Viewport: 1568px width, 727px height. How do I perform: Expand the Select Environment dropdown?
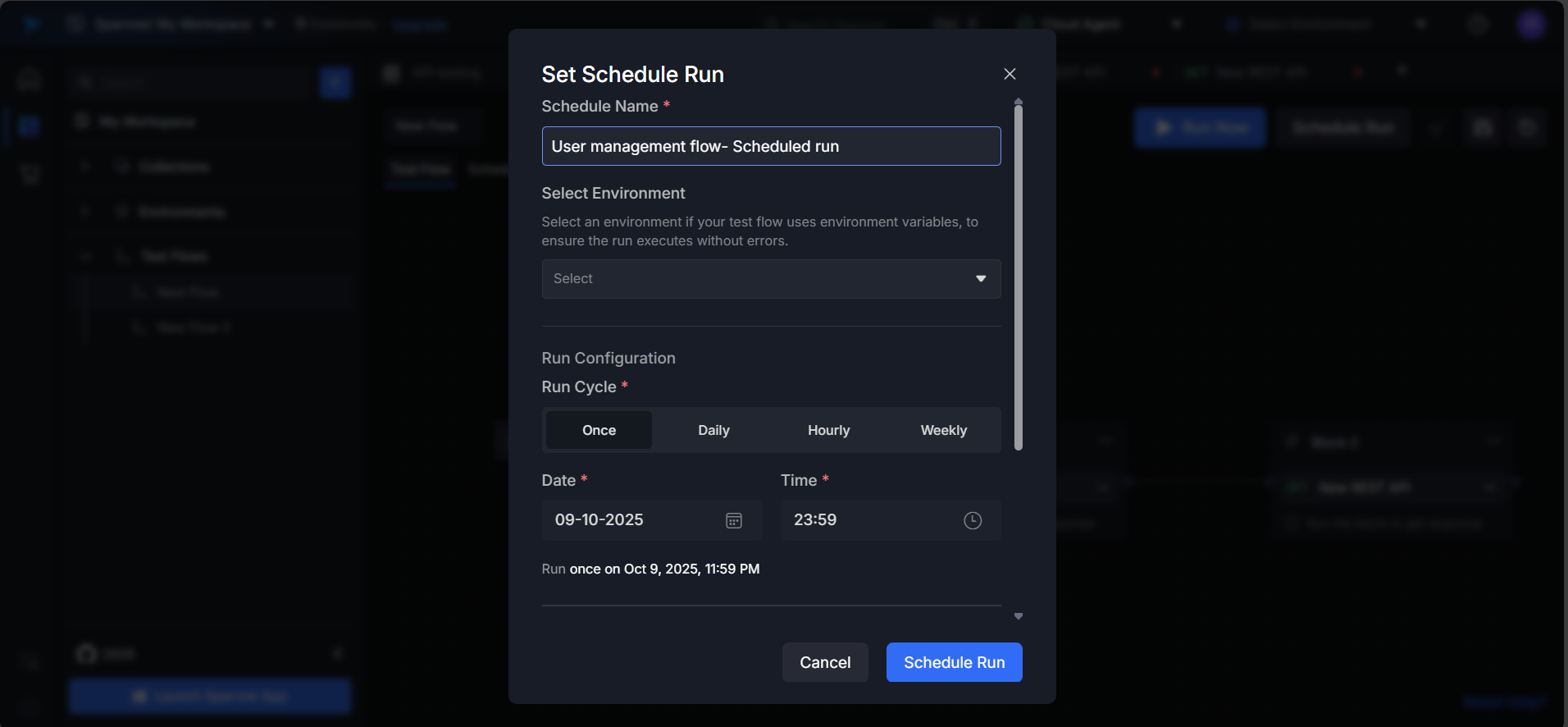pos(770,279)
